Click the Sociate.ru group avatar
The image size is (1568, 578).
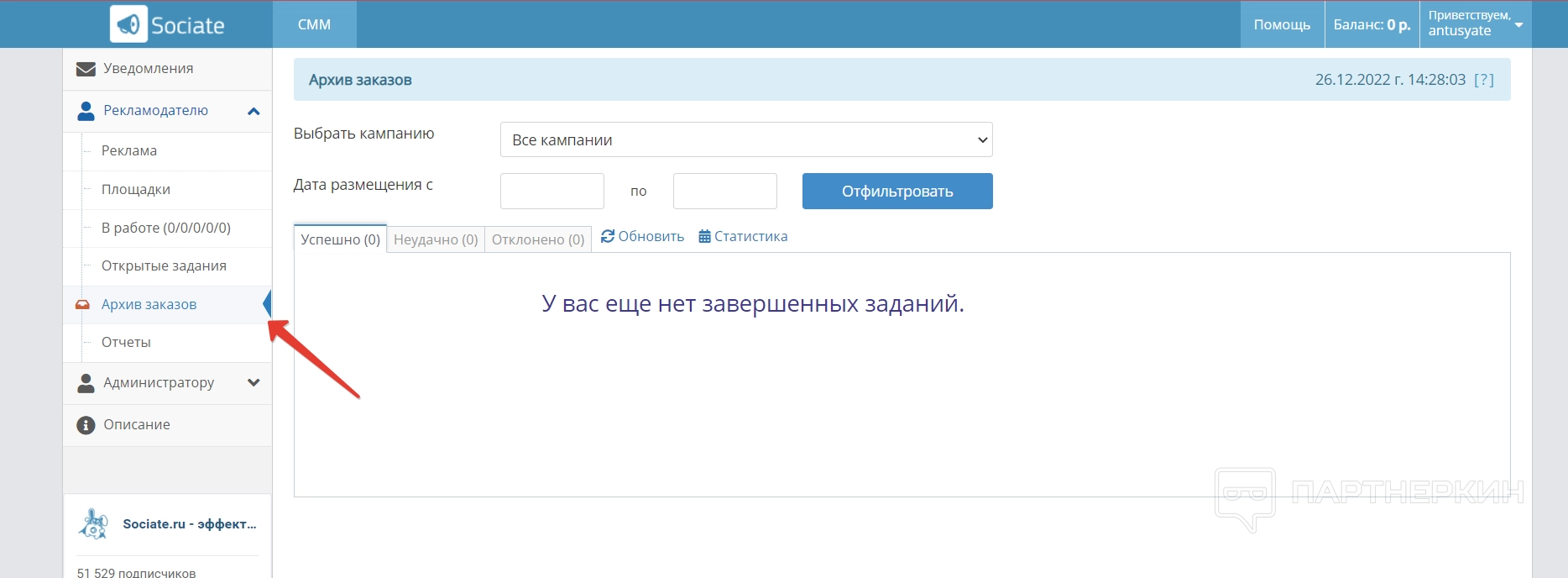pos(93,523)
